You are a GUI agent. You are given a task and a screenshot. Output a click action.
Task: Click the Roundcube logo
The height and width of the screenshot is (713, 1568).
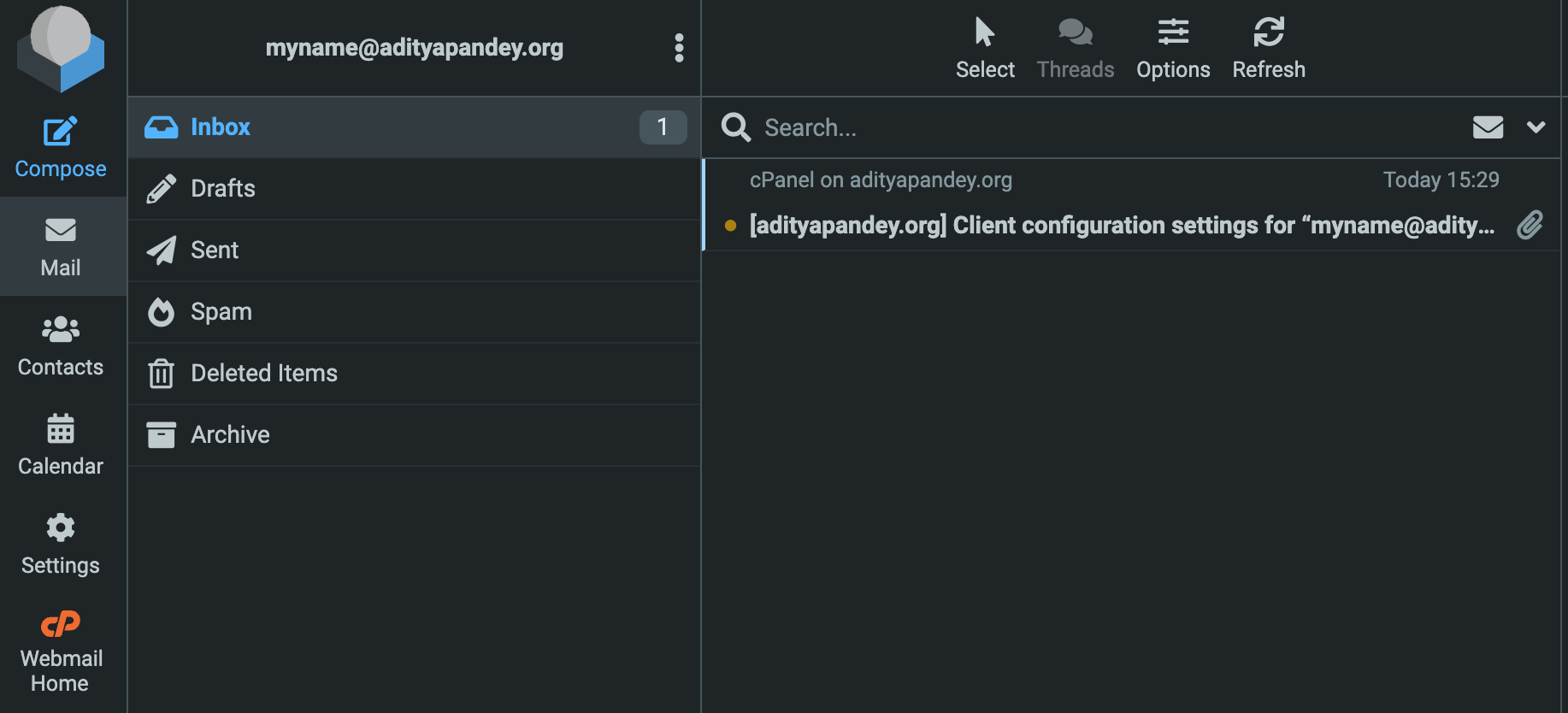point(61,49)
